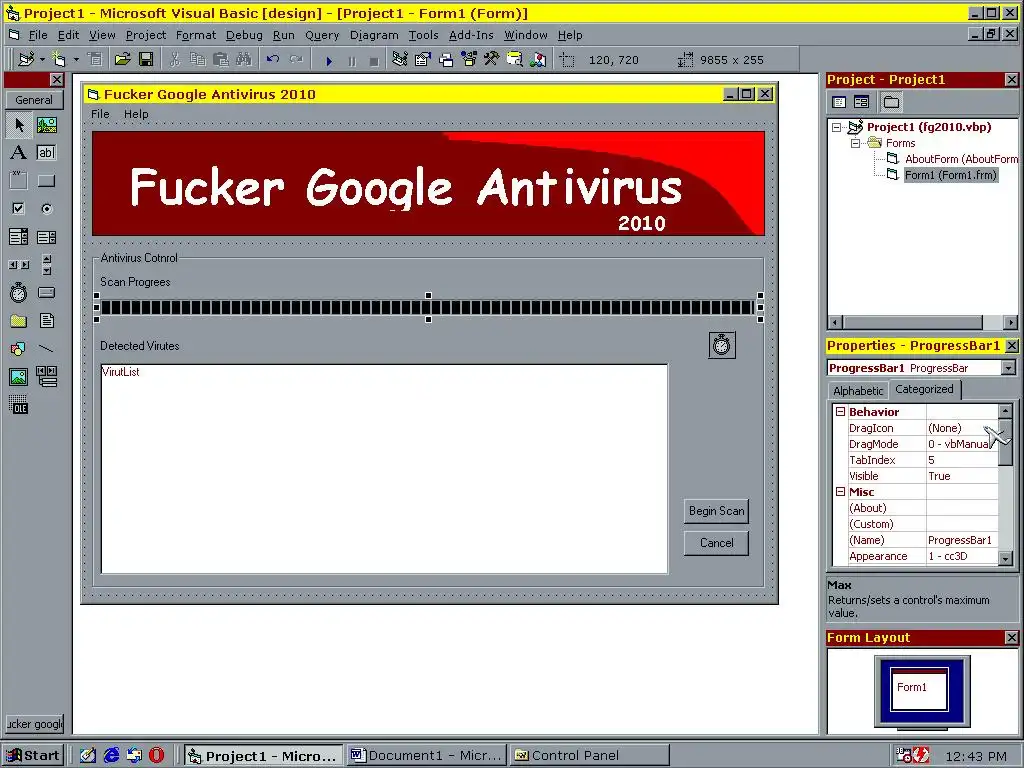
Task: Open the Format menu
Action: tap(195, 35)
